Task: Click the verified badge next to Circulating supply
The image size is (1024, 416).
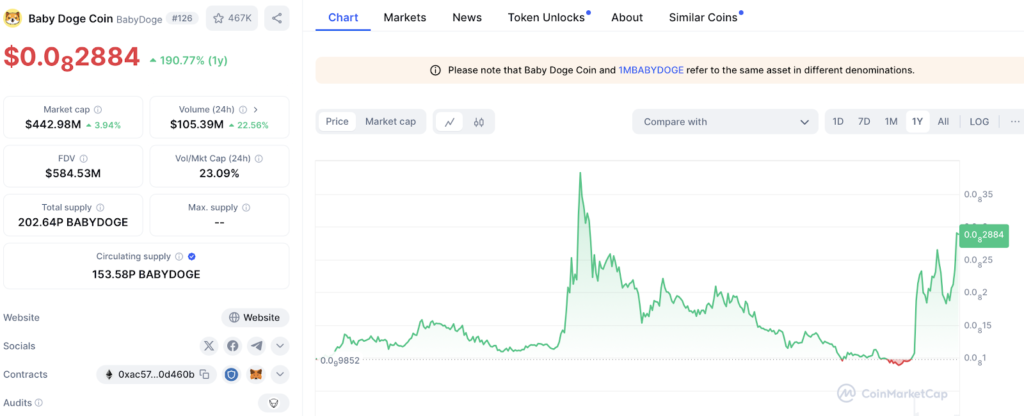Action: 191,257
